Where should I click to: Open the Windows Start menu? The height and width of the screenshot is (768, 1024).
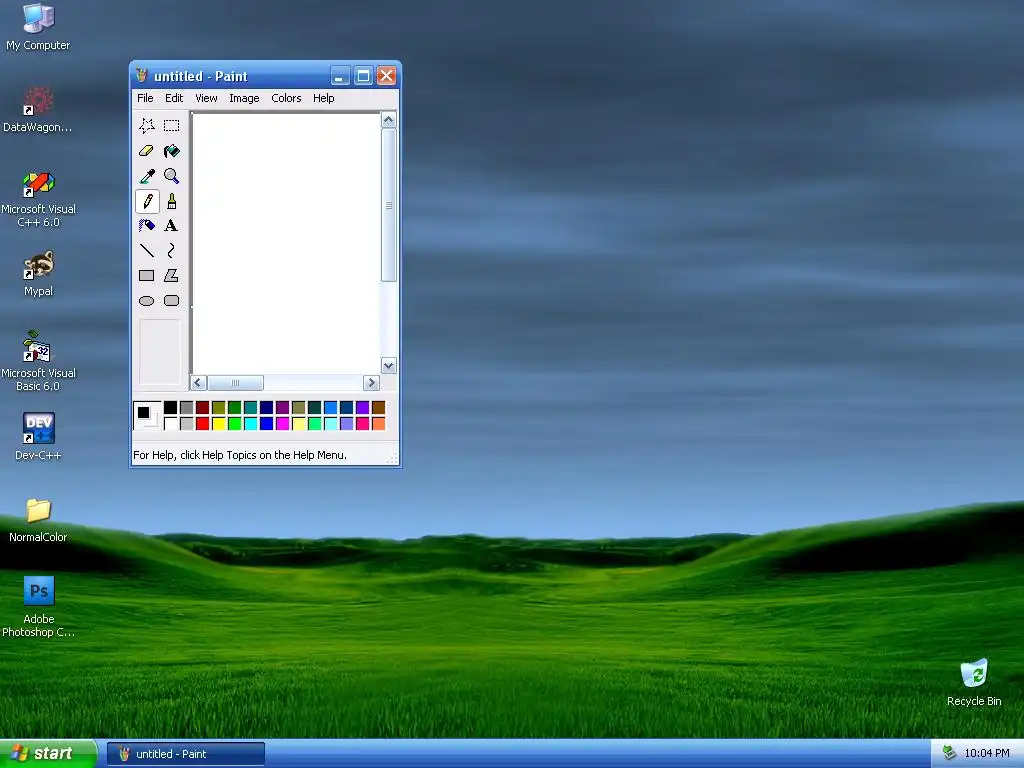tap(48, 754)
